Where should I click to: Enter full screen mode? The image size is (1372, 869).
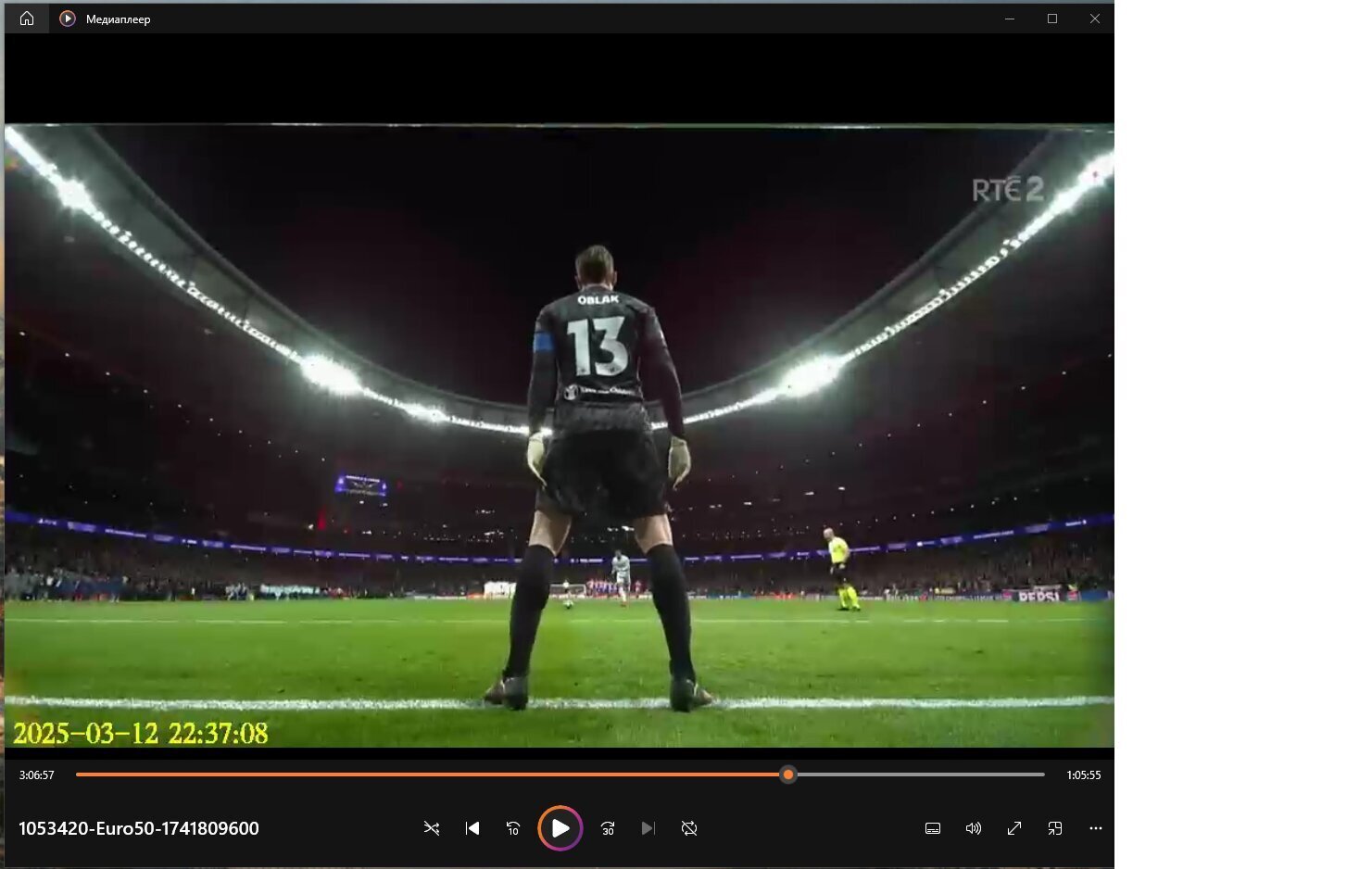(1014, 828)
